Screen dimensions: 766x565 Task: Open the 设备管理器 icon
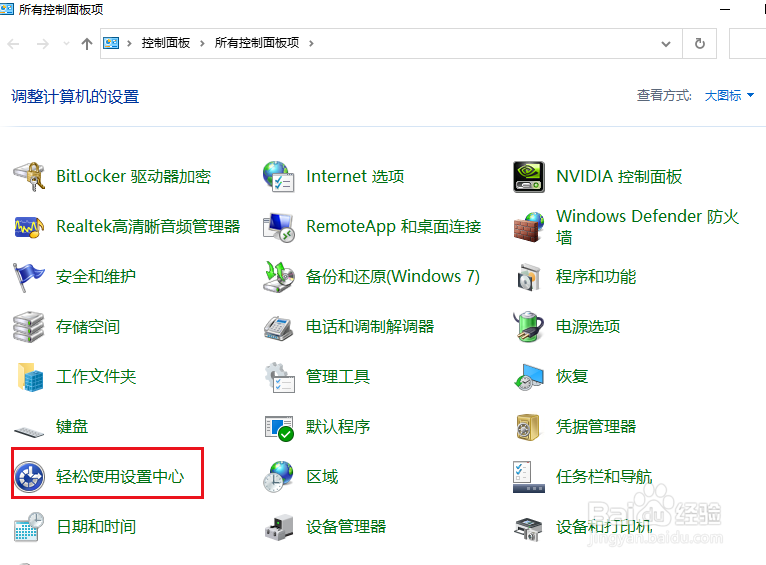279,527
